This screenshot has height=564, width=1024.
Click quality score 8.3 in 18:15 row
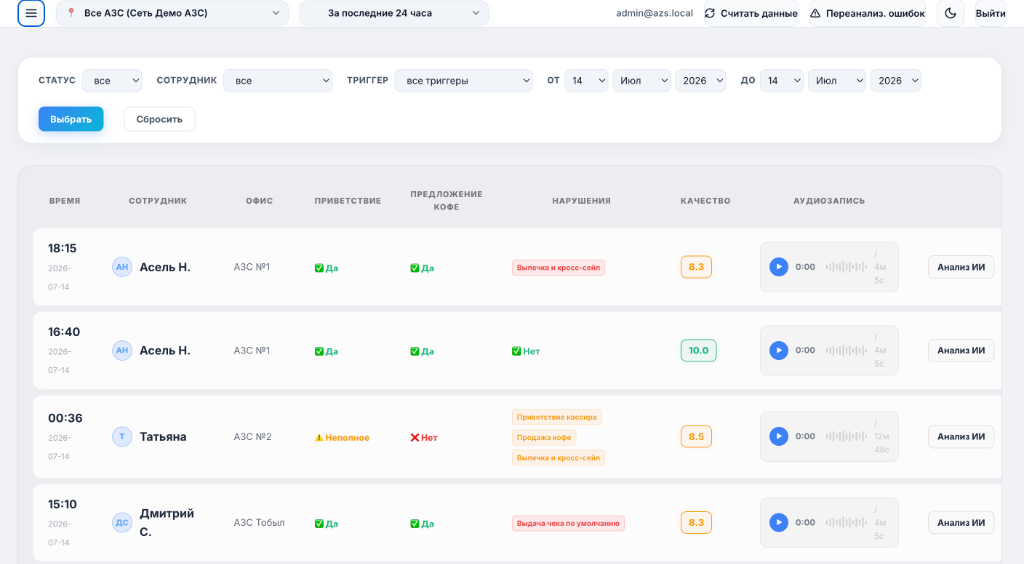pos(696,267)
